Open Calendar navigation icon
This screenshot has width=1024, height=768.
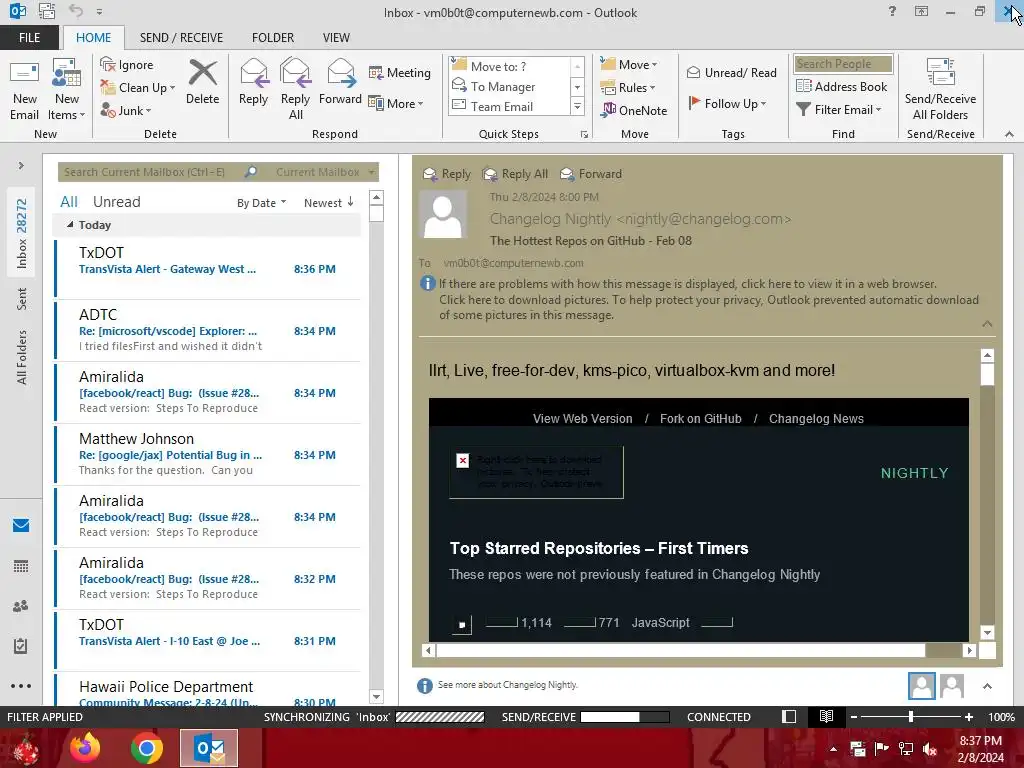click(21, 566)
